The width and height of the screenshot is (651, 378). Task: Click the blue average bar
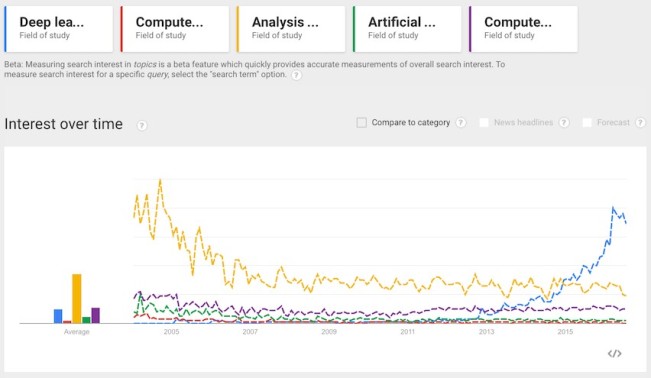coord(58,316)
